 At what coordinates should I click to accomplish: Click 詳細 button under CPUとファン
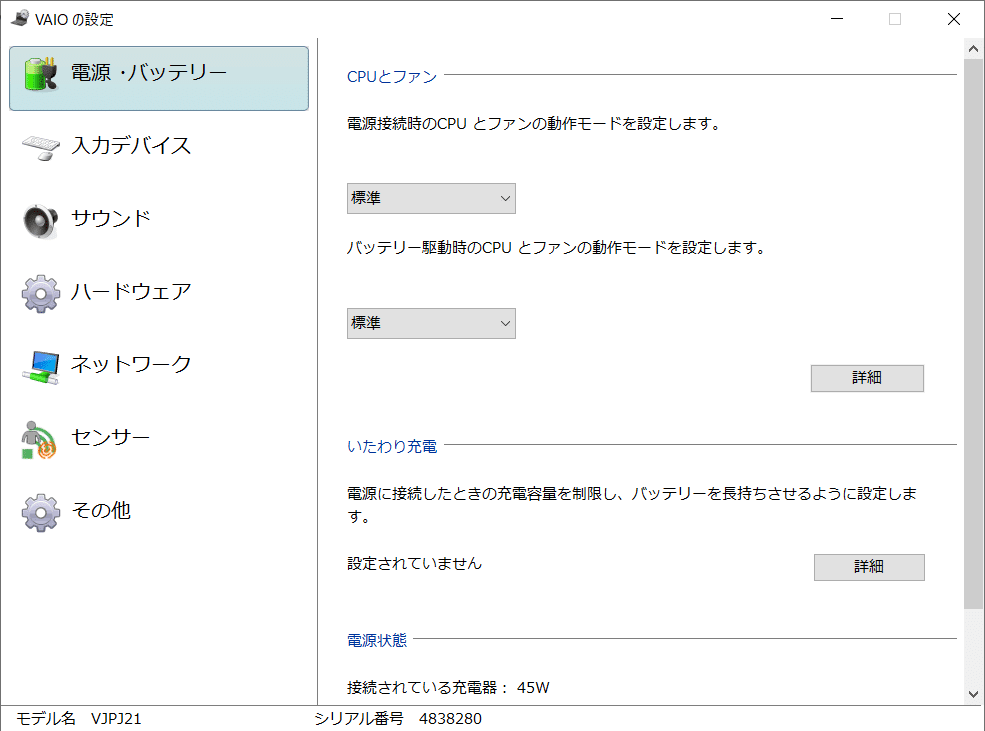[867, 378]
